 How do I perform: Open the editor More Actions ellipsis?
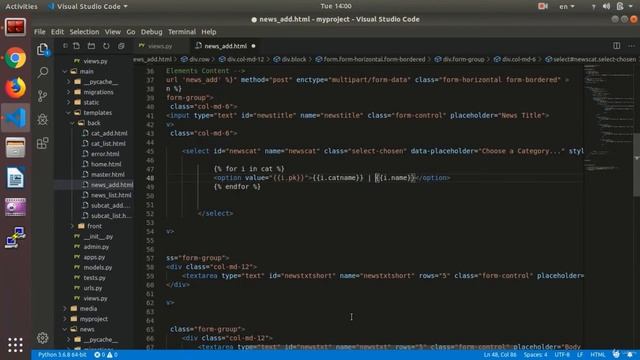(631, 46)
